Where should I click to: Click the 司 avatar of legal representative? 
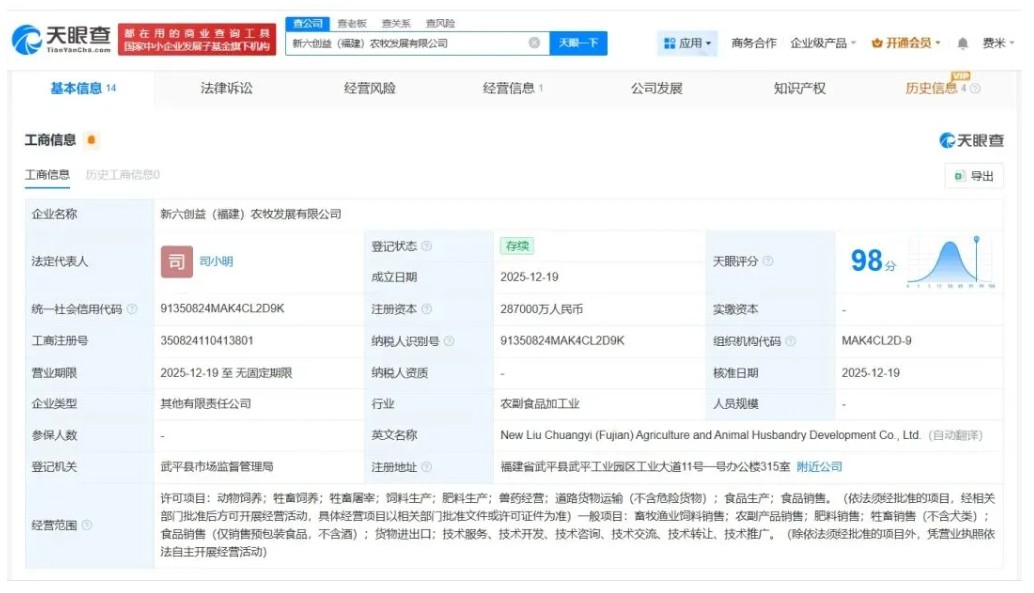coord(177,261)
